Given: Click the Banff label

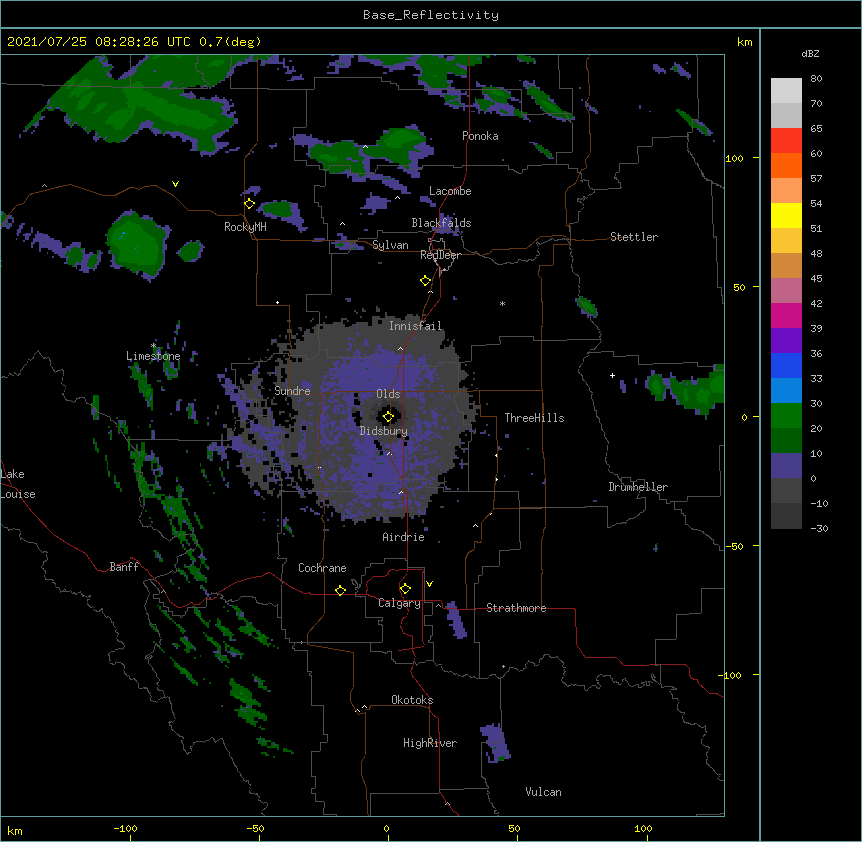Looking at the screenshot, I should tap(124, 567).
